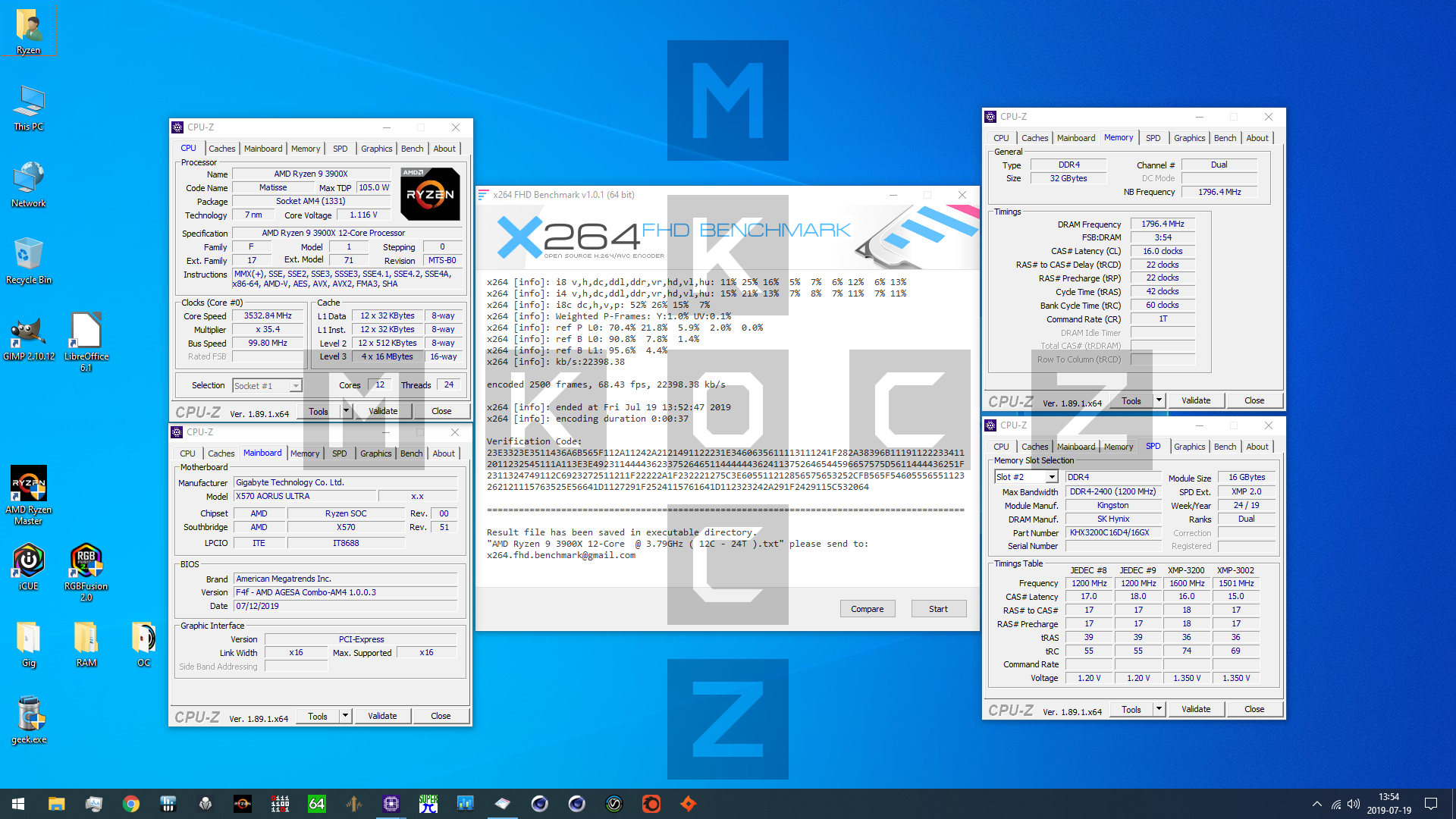Click the Core Speed value 3532.84 MHz
The image size is (1456, 819).
pos(267,316)
